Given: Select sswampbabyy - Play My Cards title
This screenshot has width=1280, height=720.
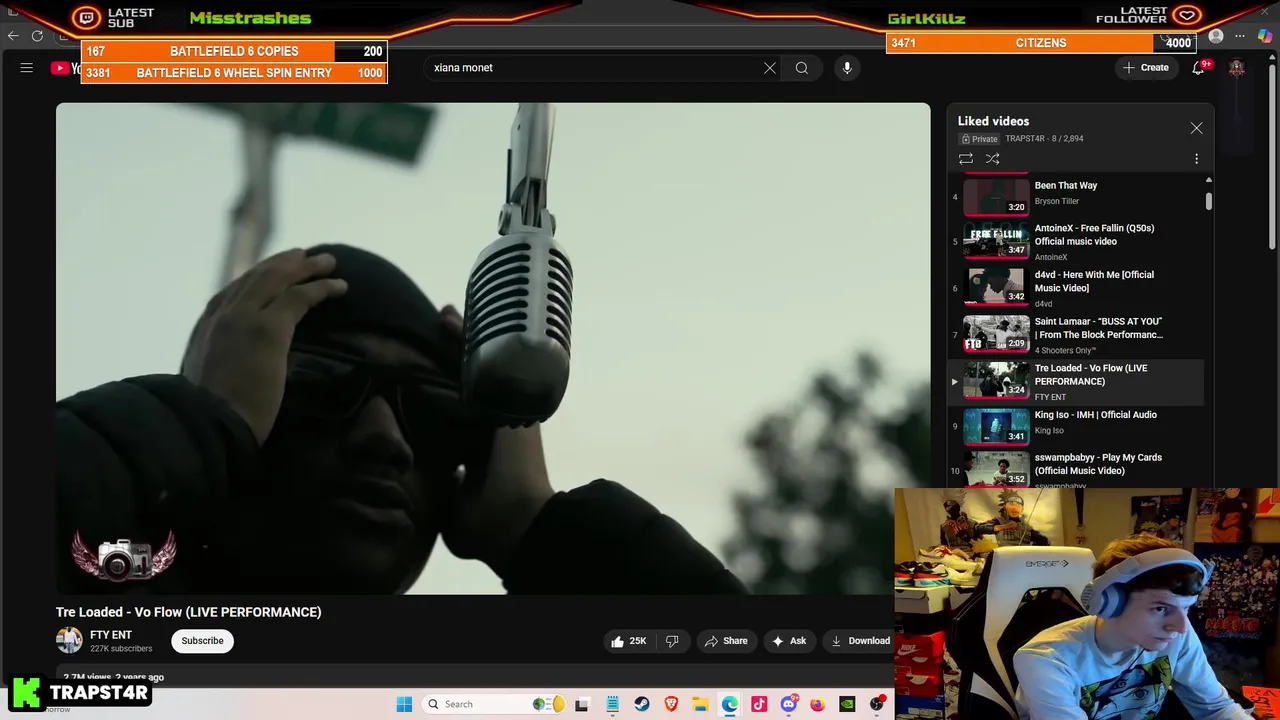Looking at the screenshot, I should pyautogui.click(x=1098, y=464).
